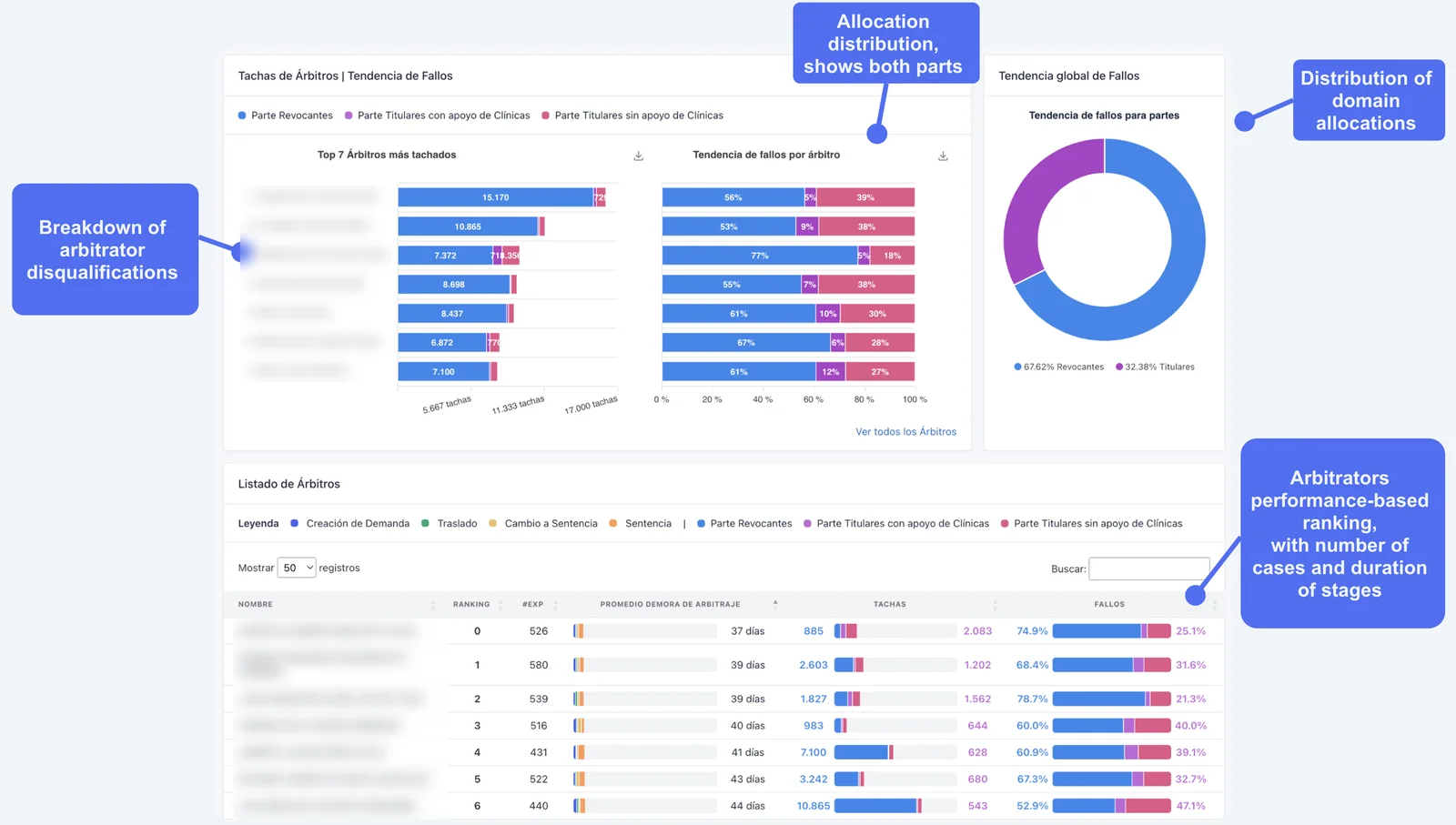1456x825 pixels.
Task: Toggle the Sentencia legend item
Action: [641, 523]
